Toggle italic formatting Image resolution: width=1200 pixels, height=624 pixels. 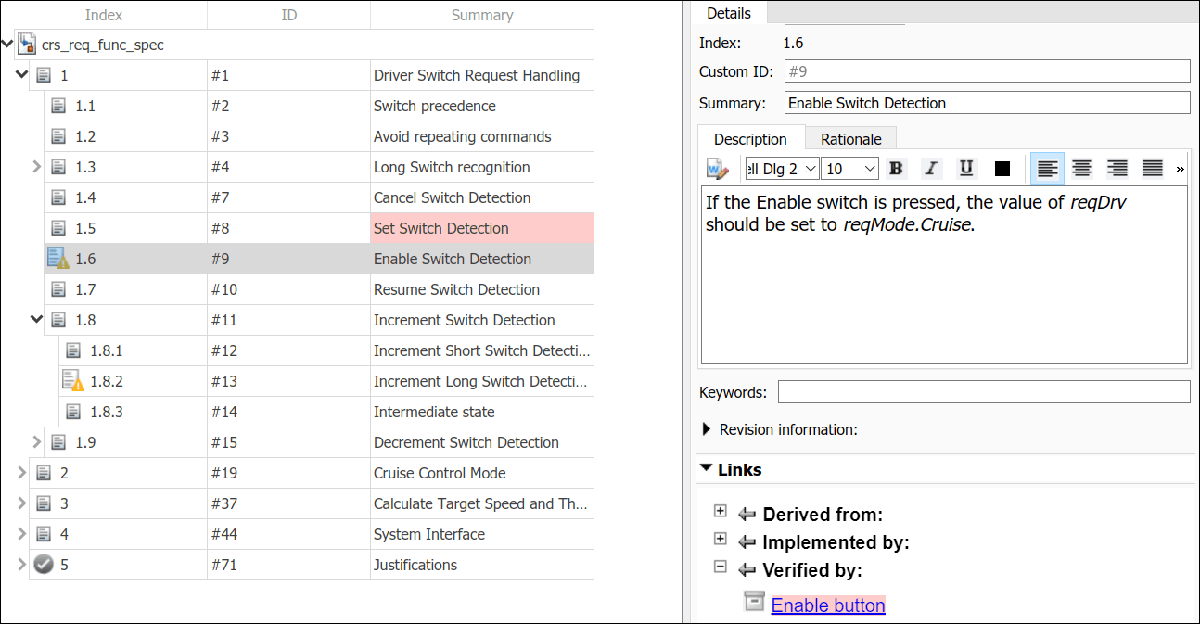click(x=931, y=168)
